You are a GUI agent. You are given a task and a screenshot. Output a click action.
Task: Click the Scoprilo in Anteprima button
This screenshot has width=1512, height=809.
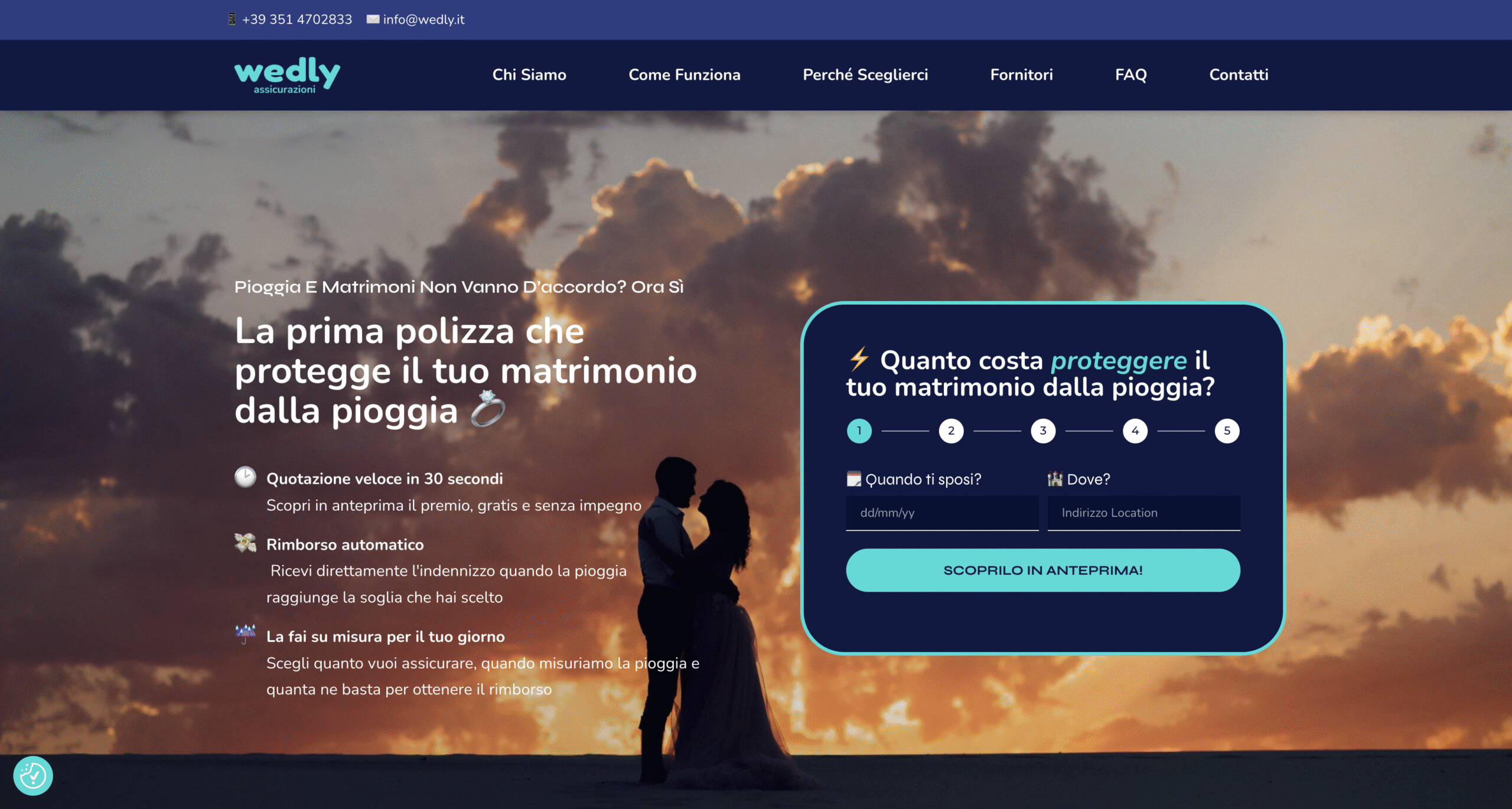coord(1043,570)
